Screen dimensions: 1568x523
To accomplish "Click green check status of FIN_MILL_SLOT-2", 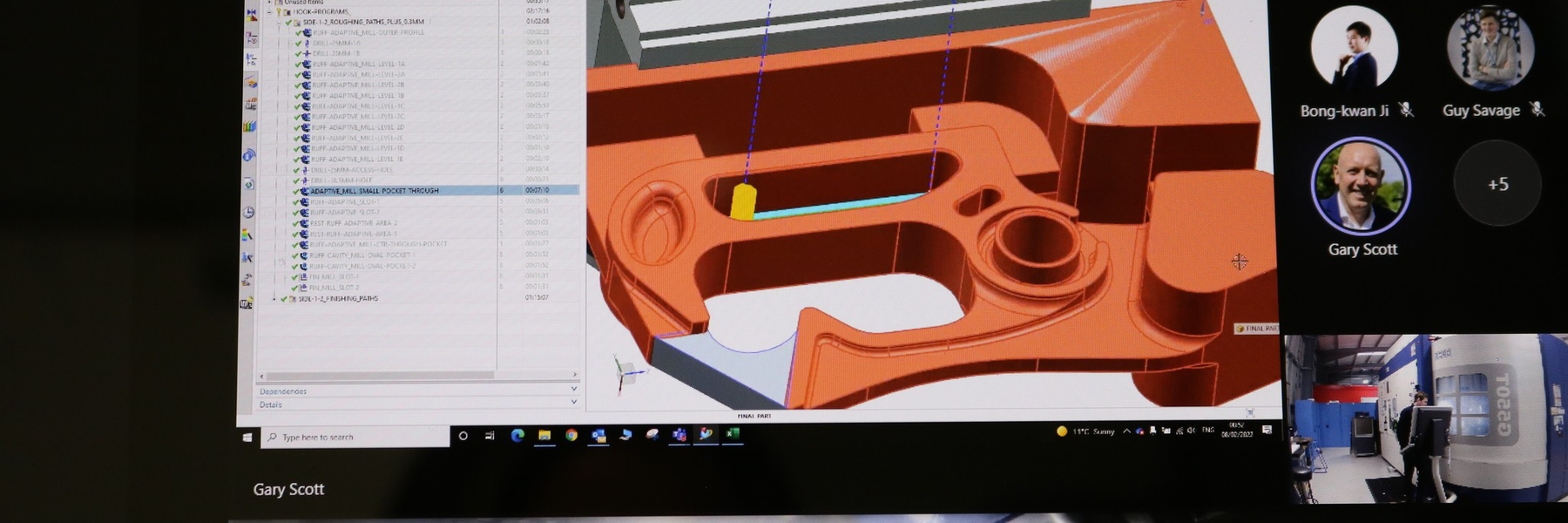I will [294, 287].
